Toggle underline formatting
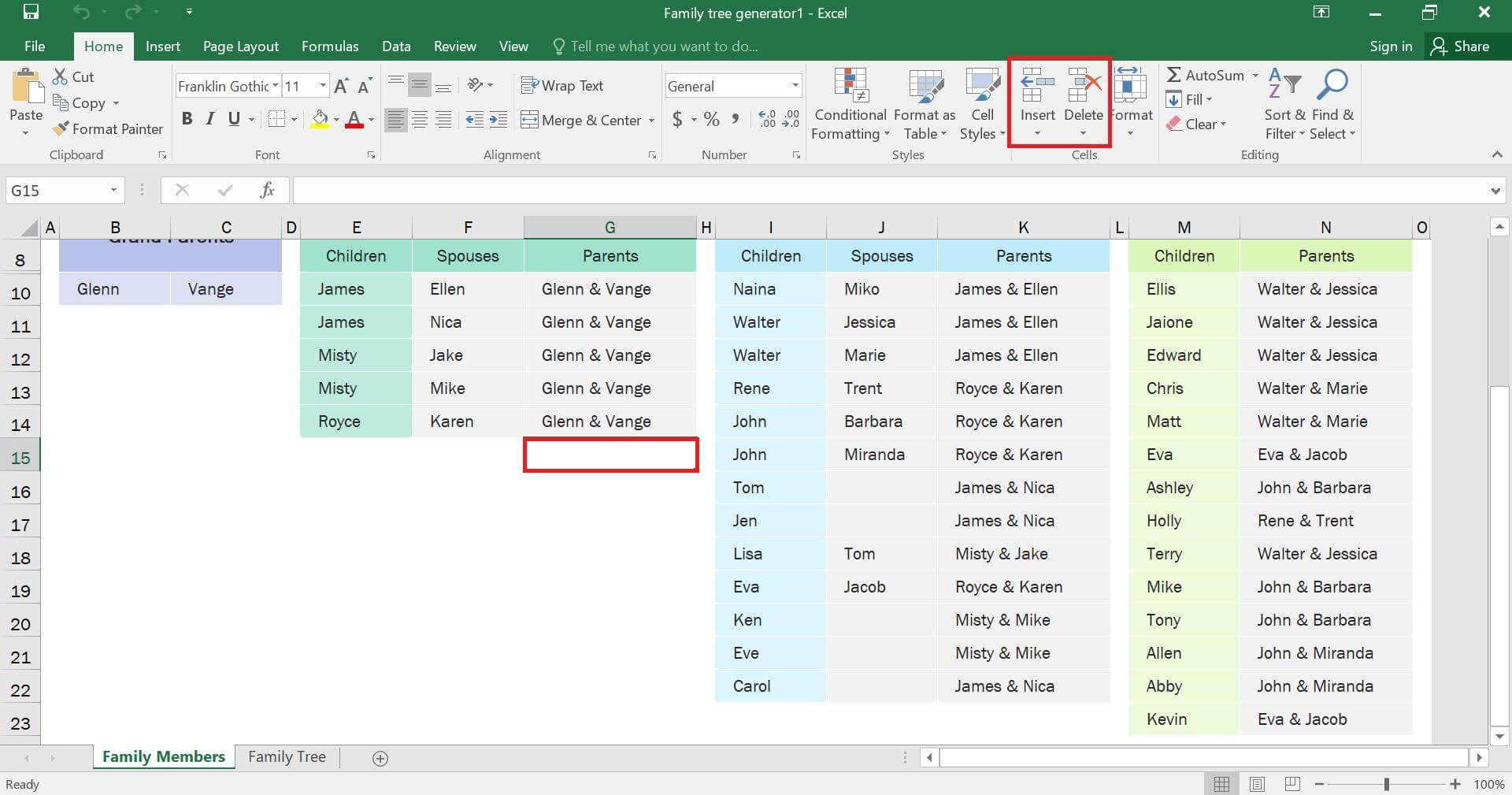1512x795 pixels. pos(232,119)
